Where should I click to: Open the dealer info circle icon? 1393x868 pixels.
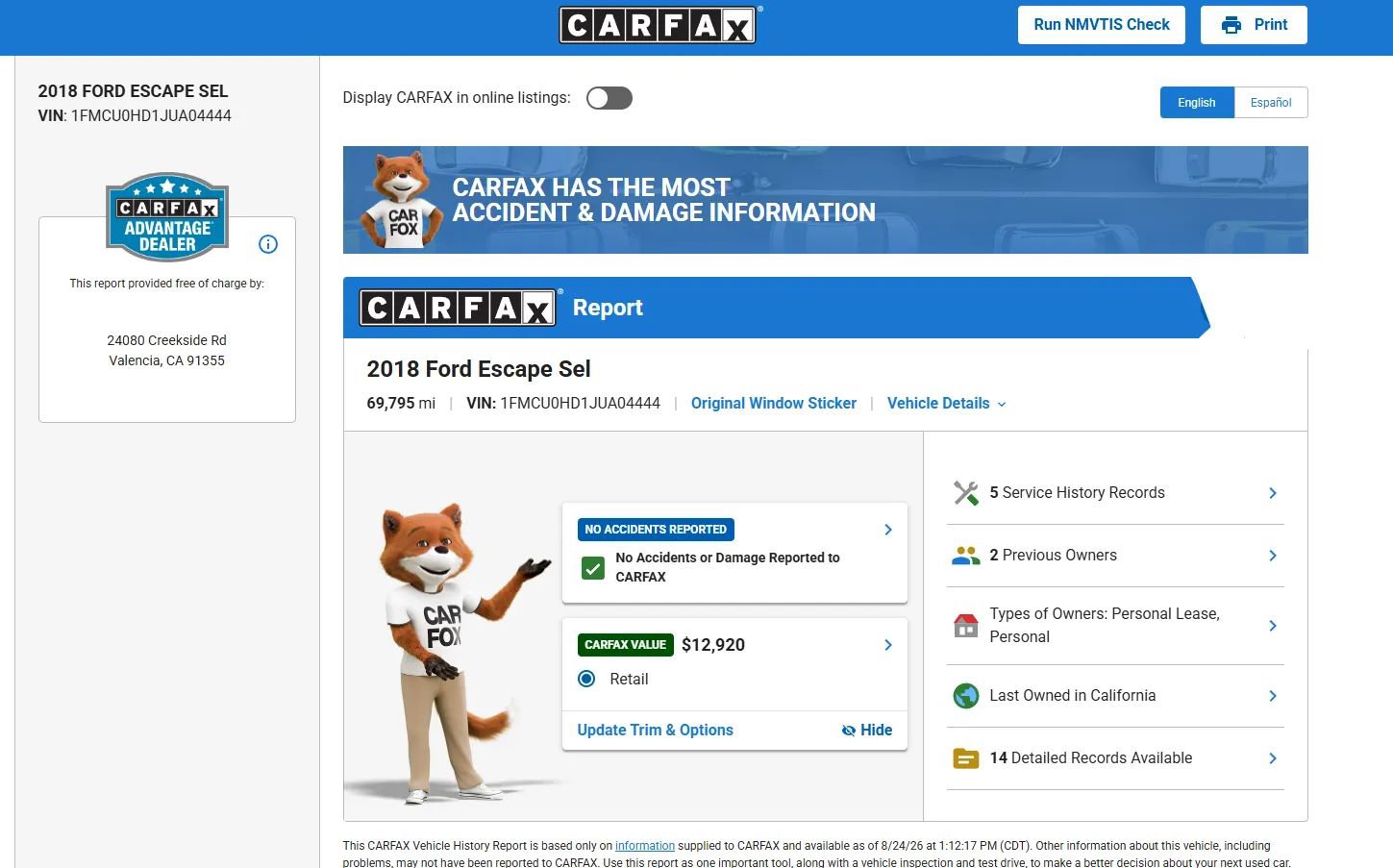click(268, 244)
